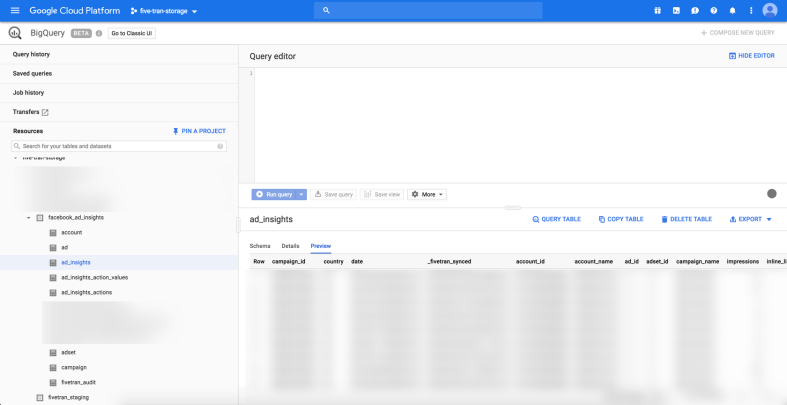The height and width of the screenshot is (405, 787).
Task: Click the editor resize handle below toolbar
Action: 512,207
